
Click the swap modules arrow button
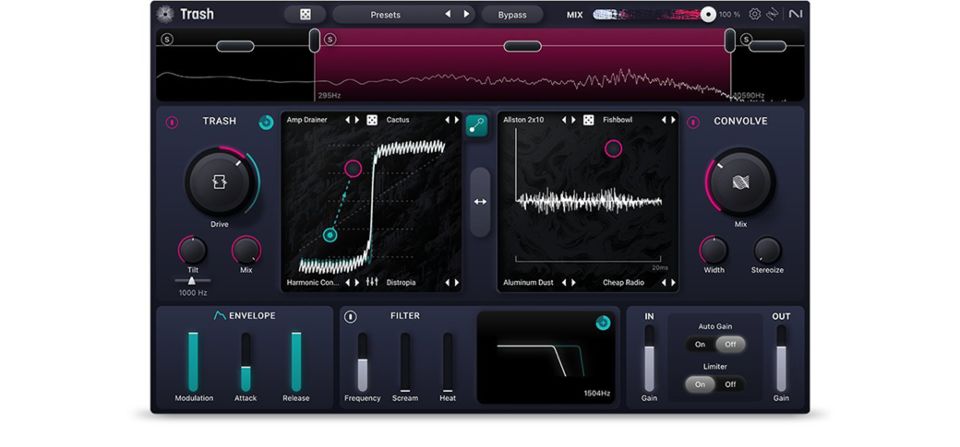[x=480, y=202]
